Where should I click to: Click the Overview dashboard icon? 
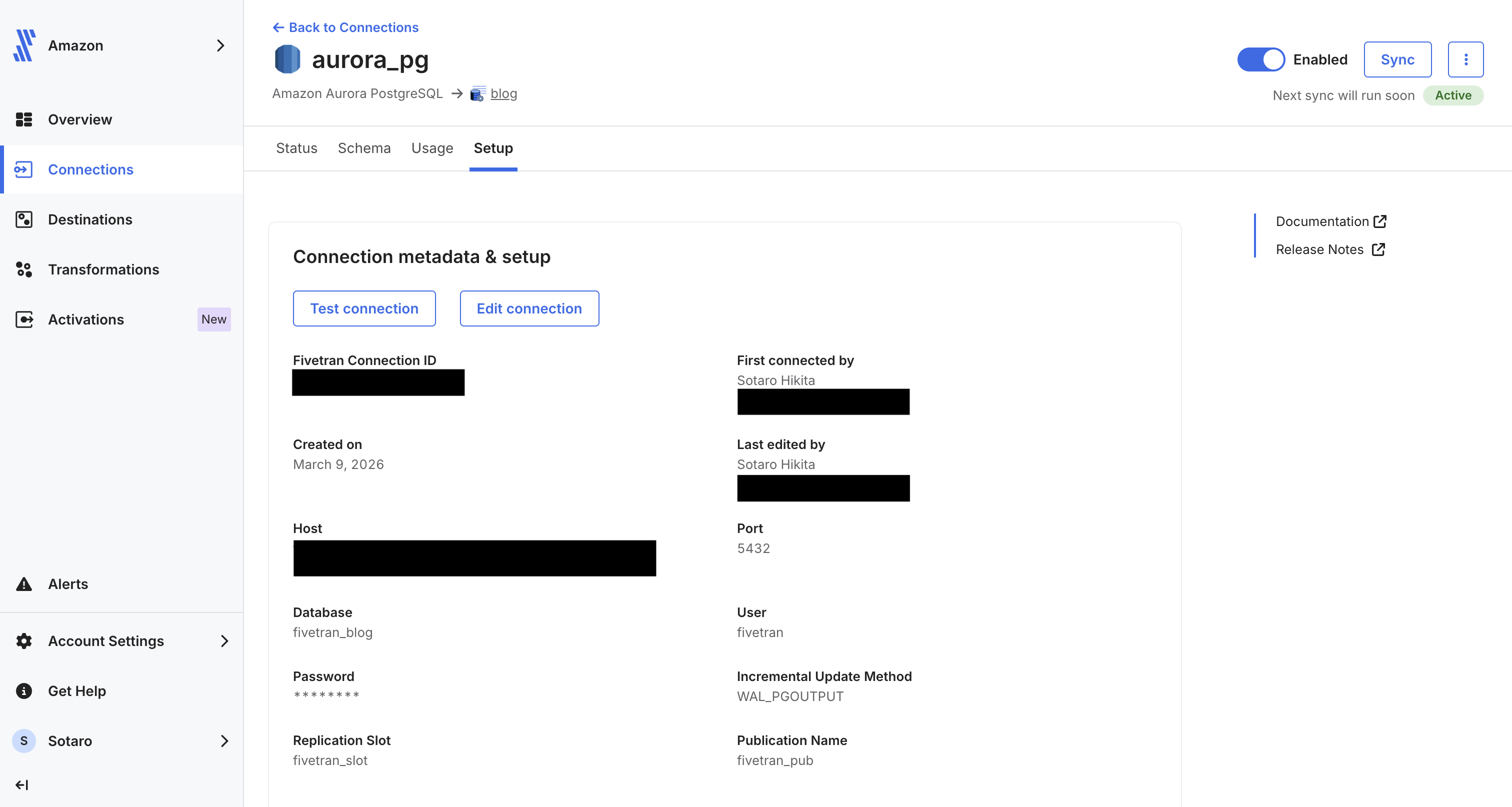pos(23,119)
